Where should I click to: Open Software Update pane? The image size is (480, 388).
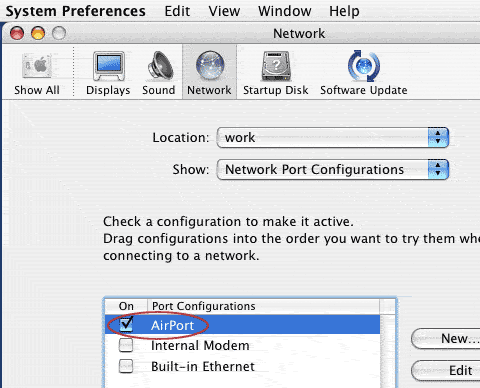[x=364, y=74]
